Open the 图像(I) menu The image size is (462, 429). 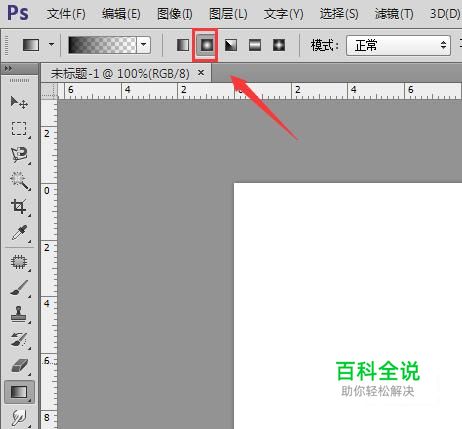(x=175, y=14)
